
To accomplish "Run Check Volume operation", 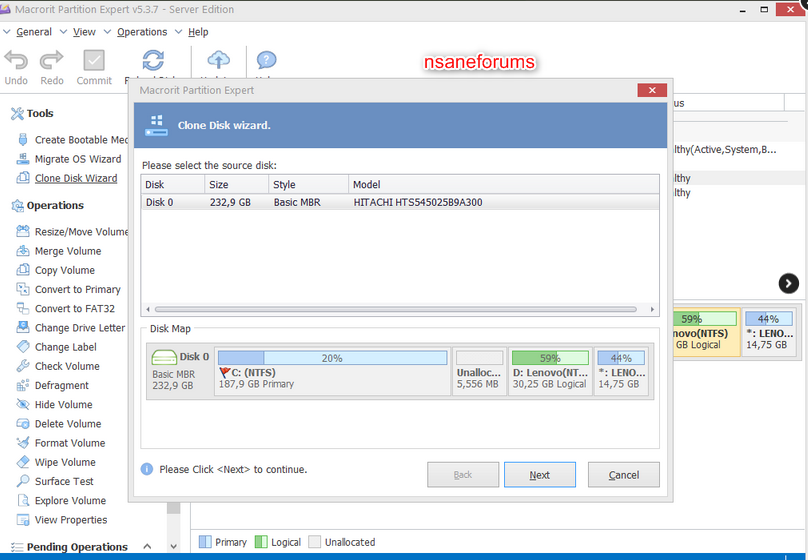I will point(58,366).
